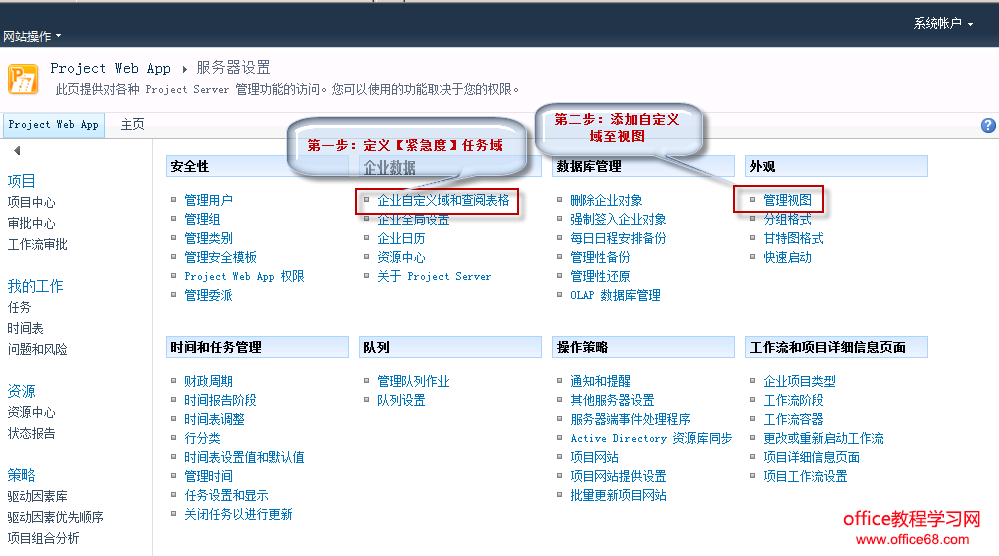Screen dimensions: 999x556
Task: Open 状态报告 in sidebar
Action: pos(31,434)
